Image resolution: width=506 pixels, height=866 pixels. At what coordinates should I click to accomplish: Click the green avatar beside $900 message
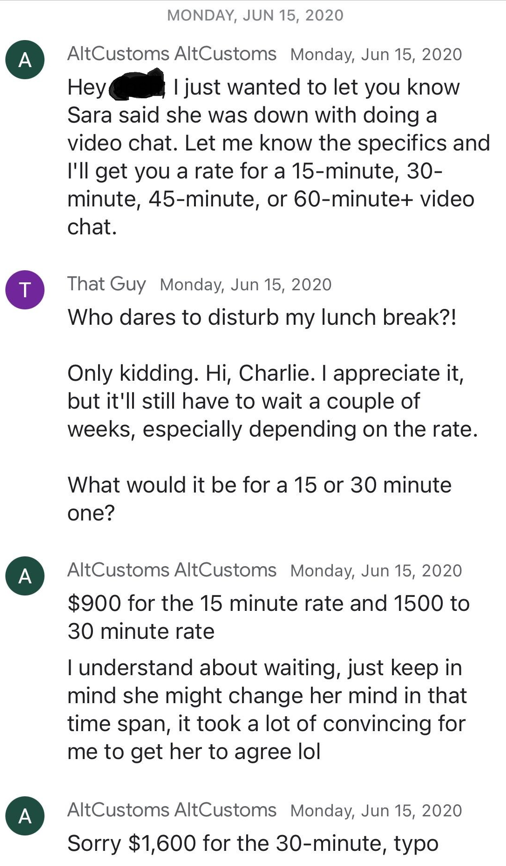tap(25, 575)
